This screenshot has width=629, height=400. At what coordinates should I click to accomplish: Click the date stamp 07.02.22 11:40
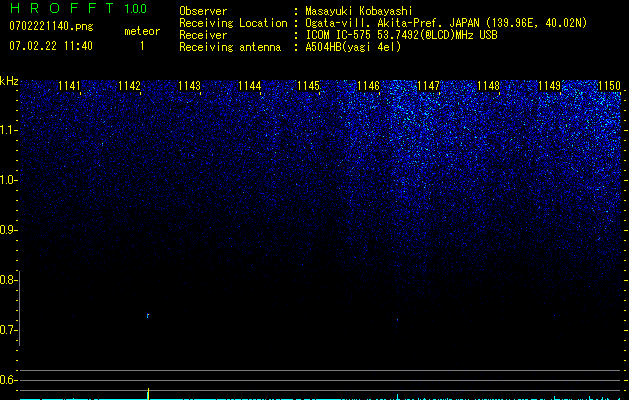pyautogui.click(x=51, y=46)
